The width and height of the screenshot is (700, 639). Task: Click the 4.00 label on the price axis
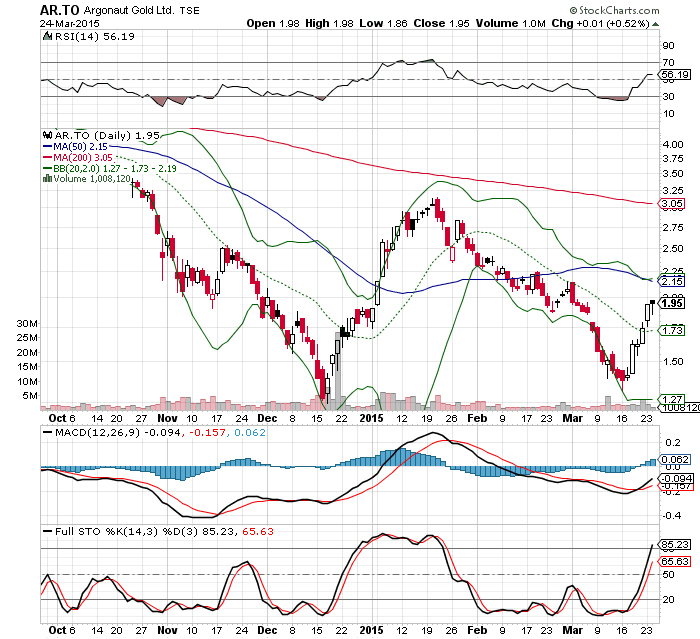(673, 145)
